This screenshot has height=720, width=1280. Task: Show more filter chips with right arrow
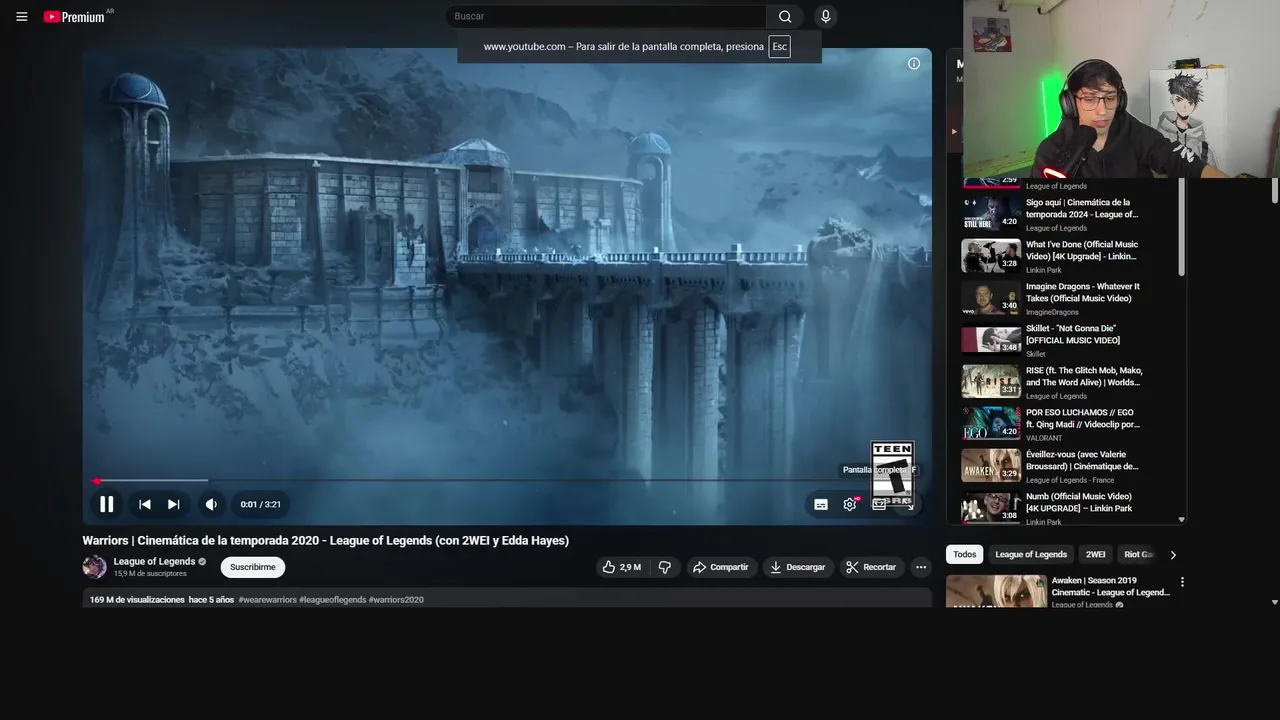click(1173, 554)
